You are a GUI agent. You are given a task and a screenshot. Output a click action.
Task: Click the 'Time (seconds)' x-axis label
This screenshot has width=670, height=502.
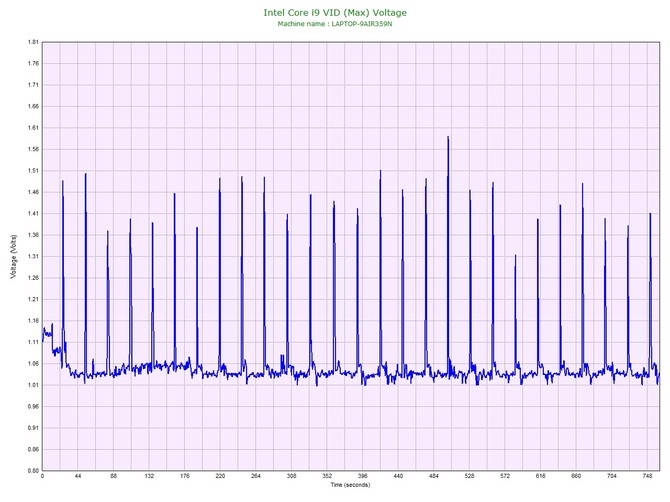(x=350, y=485)
